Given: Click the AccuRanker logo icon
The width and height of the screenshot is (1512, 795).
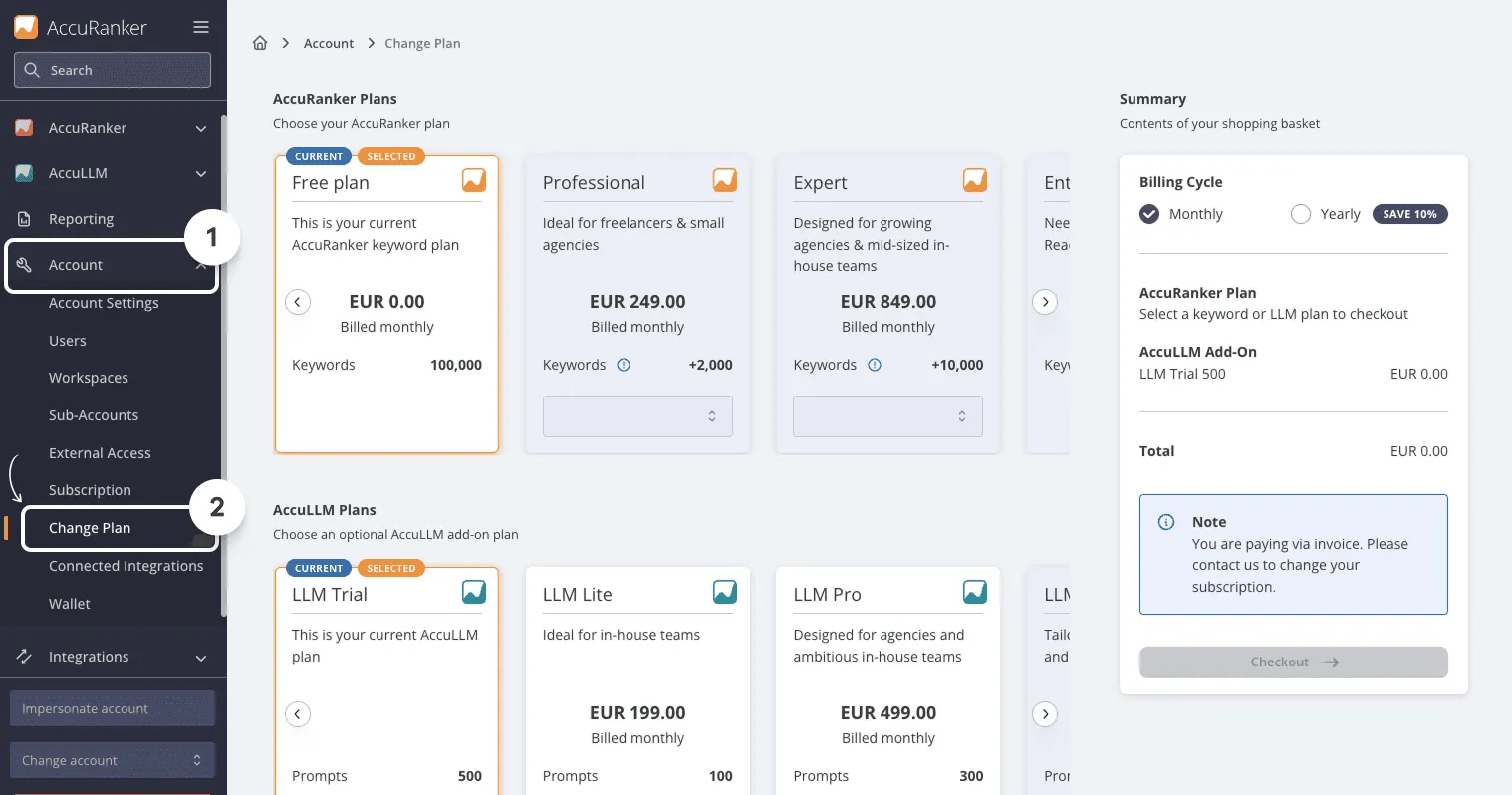Looking at the screenshot, I should (x=26, y=27).
